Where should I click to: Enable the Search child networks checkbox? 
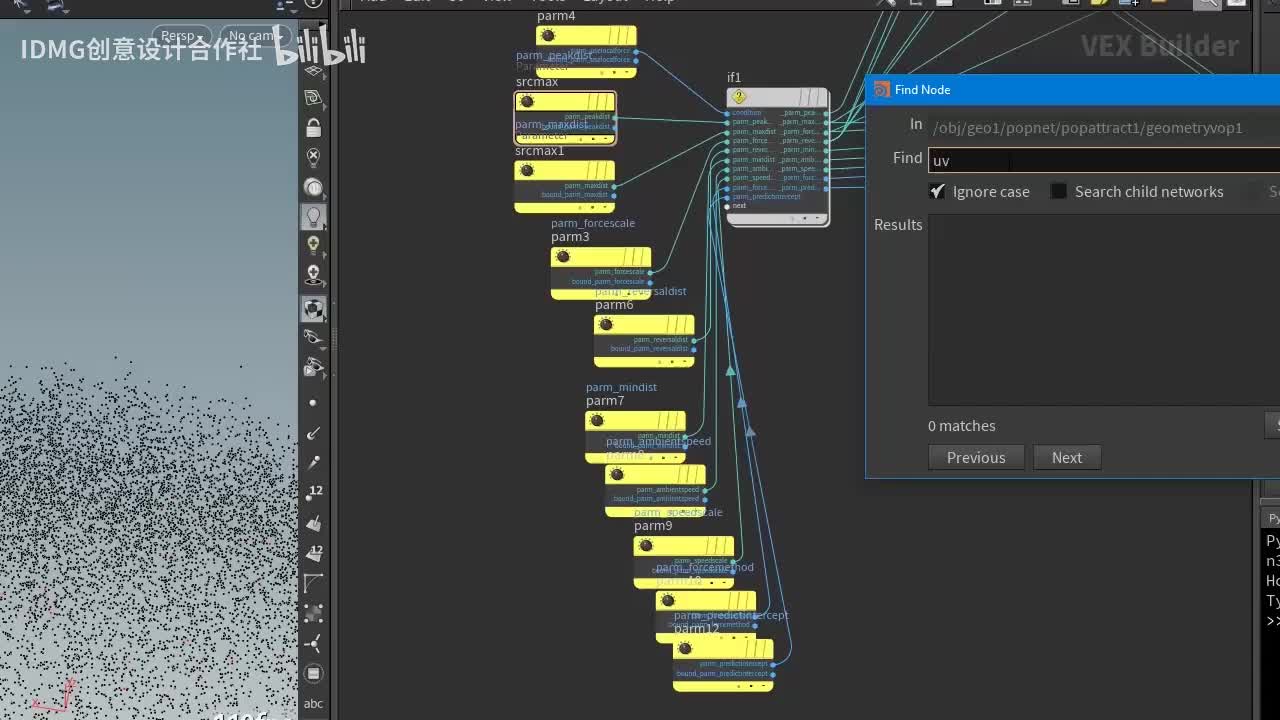[1058, 191]
